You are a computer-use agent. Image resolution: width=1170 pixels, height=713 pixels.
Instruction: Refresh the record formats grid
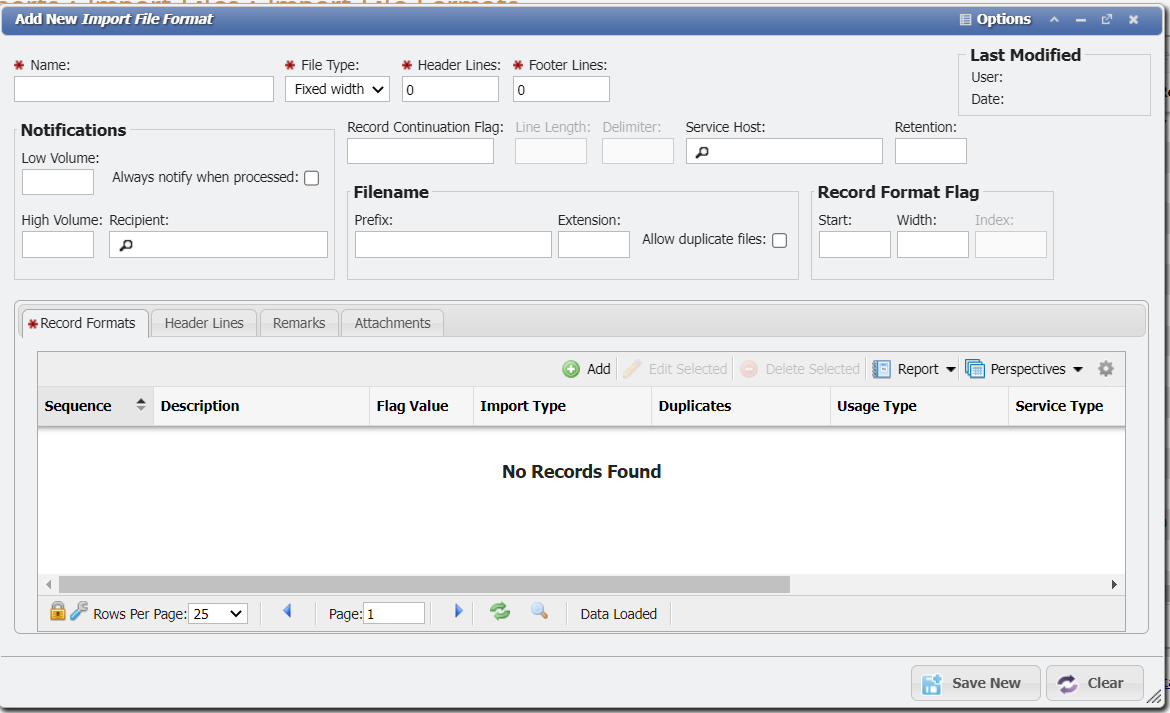click(500, 611)
